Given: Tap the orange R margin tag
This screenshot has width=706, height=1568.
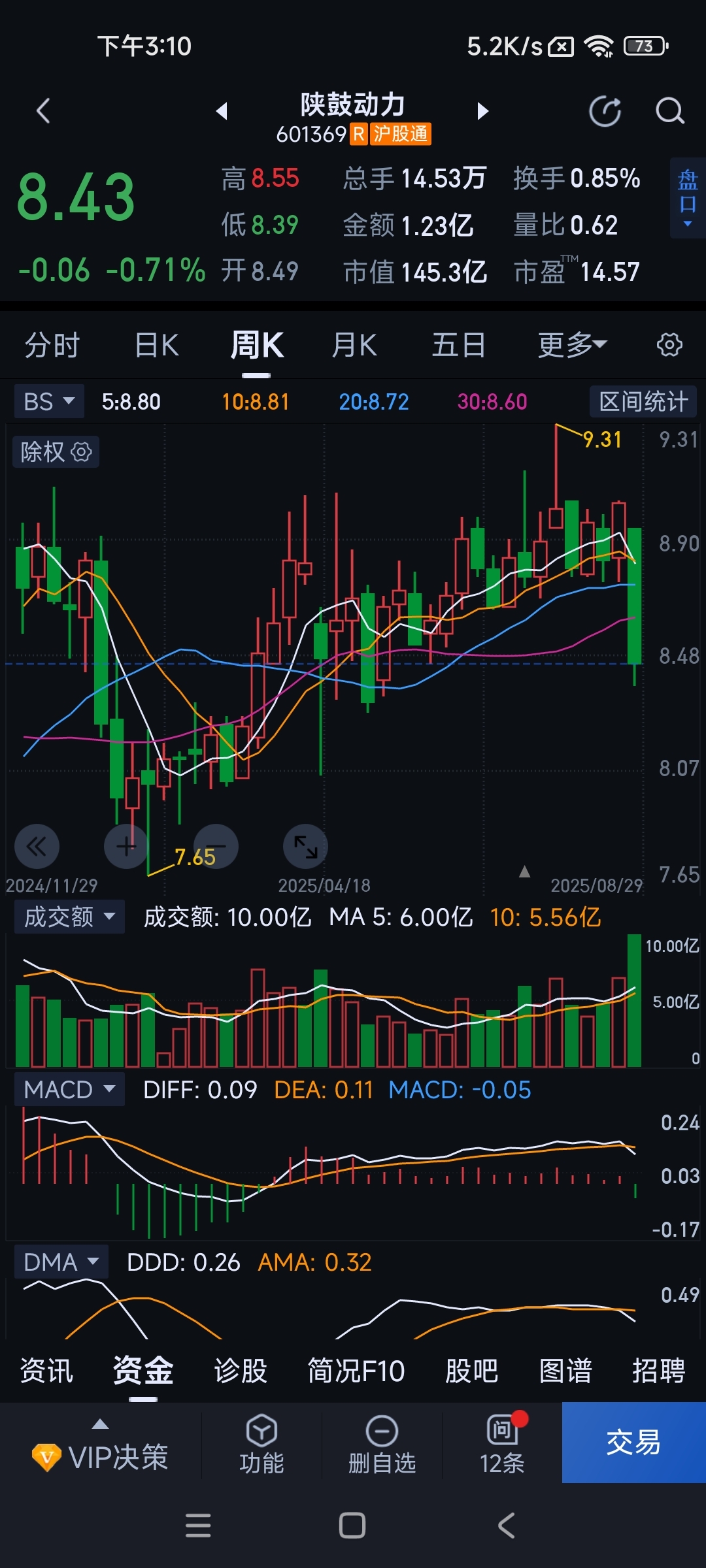Looking at the screenshot, I should pos(359,134).
